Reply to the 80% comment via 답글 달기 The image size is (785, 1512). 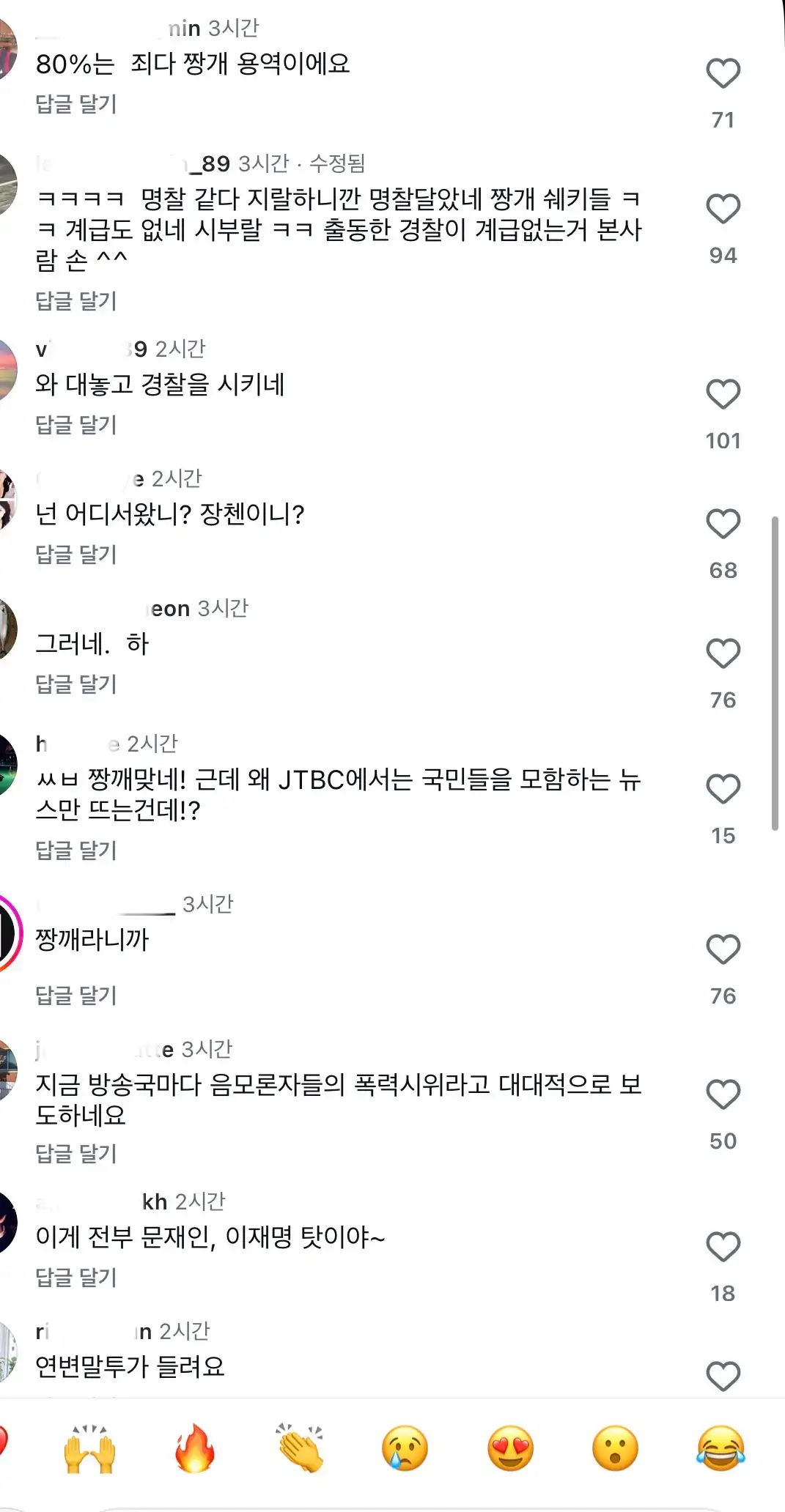[x=76, y=104]
